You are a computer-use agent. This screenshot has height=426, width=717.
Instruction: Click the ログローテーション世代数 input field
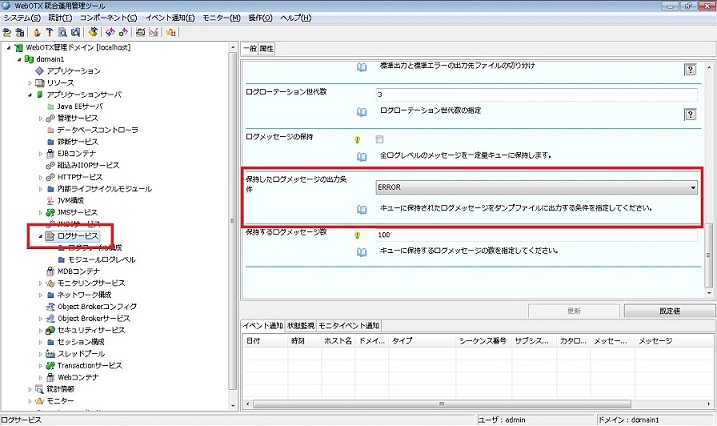(x=536, y=95)
